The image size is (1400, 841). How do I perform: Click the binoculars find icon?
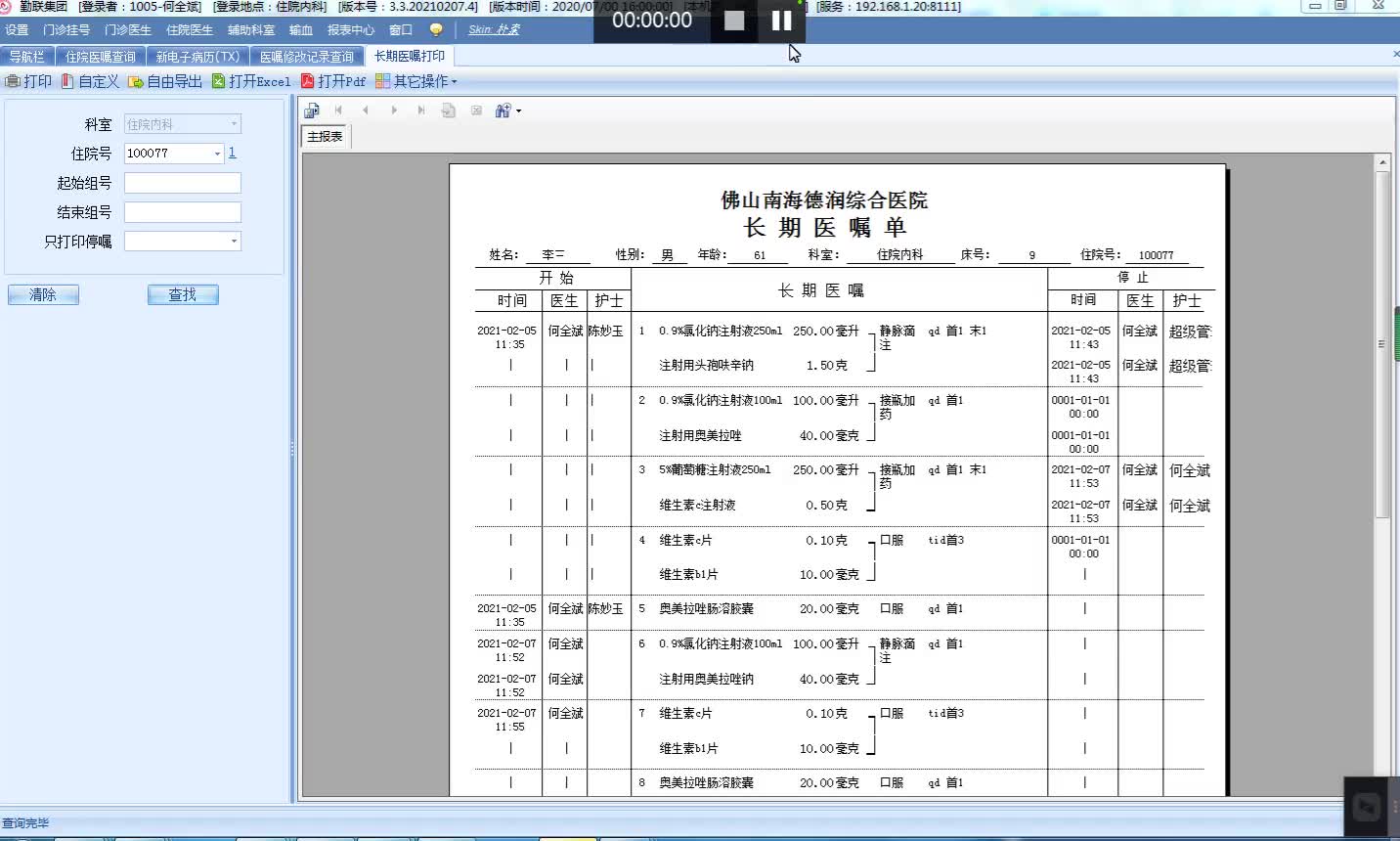point(503,111)
